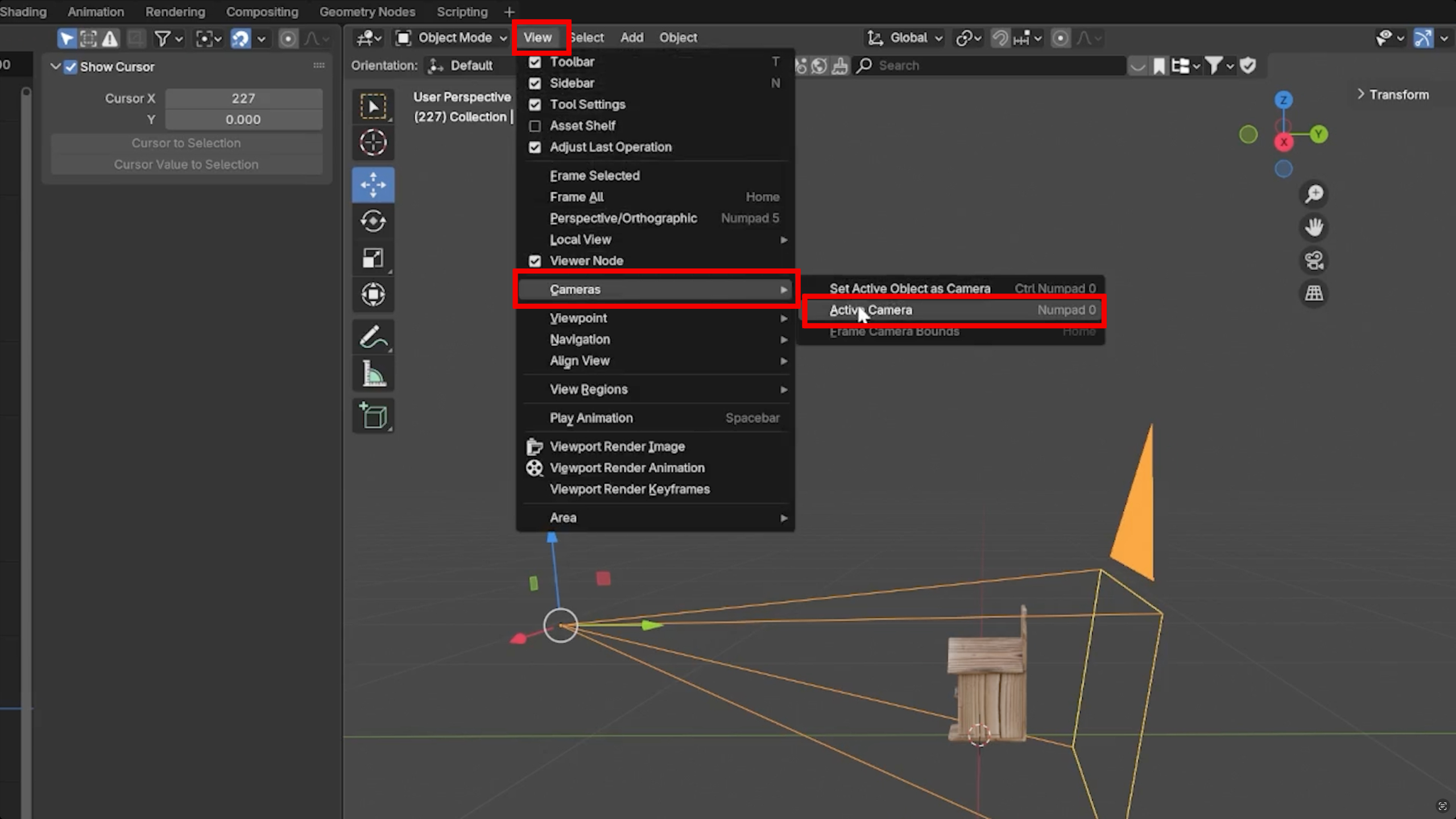Switch to the Rotate tool
The width and height of the screenshot is (1456, 819).
[x=373, y=221]
